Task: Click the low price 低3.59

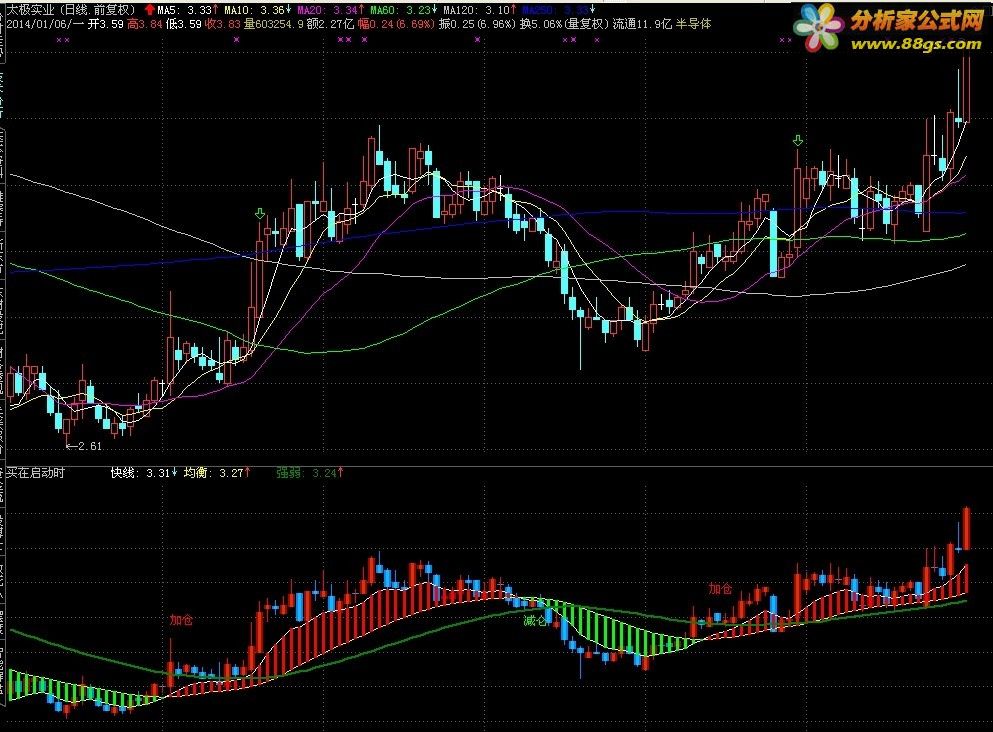Action: [x=184, y=24]
